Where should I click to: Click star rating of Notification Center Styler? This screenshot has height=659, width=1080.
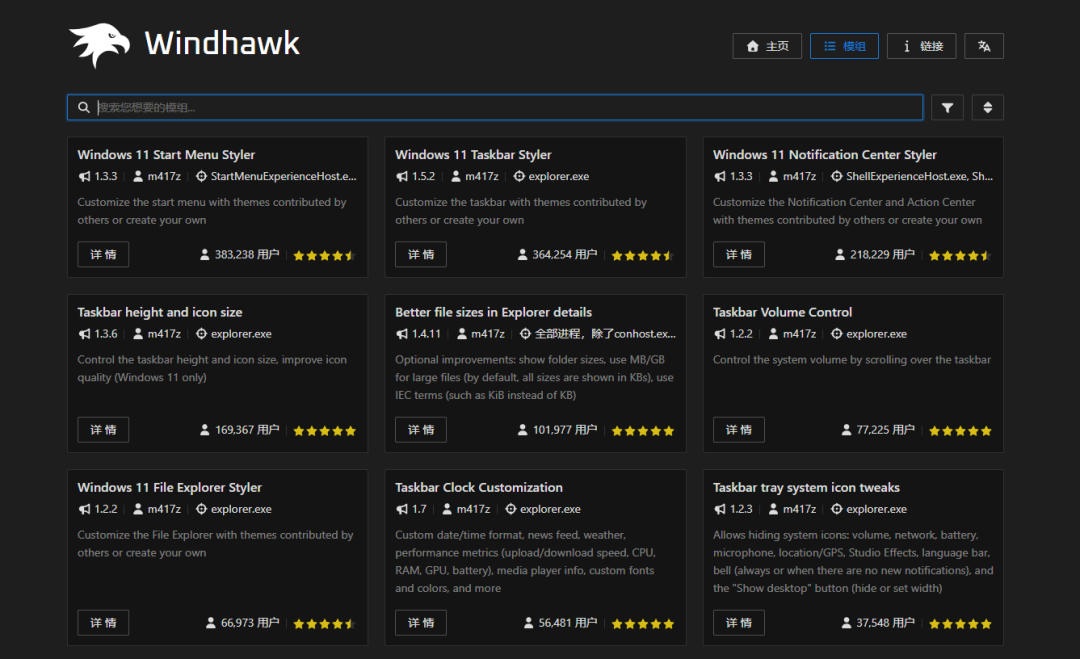(960, 255)
